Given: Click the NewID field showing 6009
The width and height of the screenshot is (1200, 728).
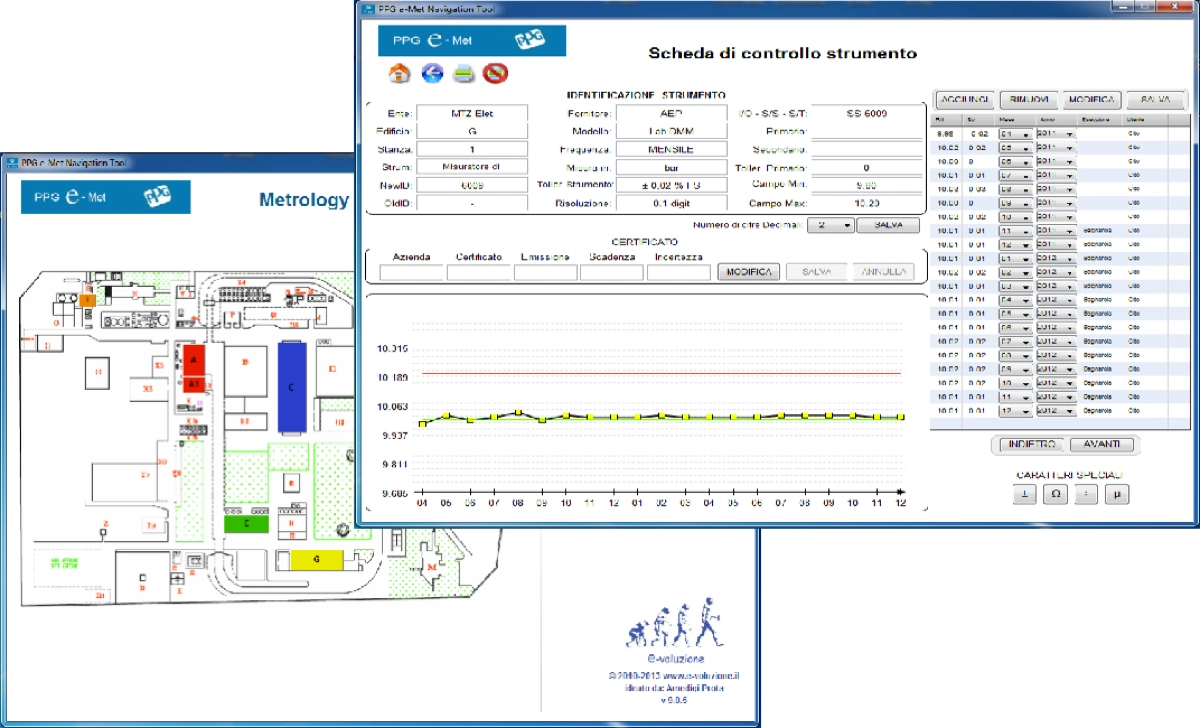Looking at the screenshot, I should [472, 185].
